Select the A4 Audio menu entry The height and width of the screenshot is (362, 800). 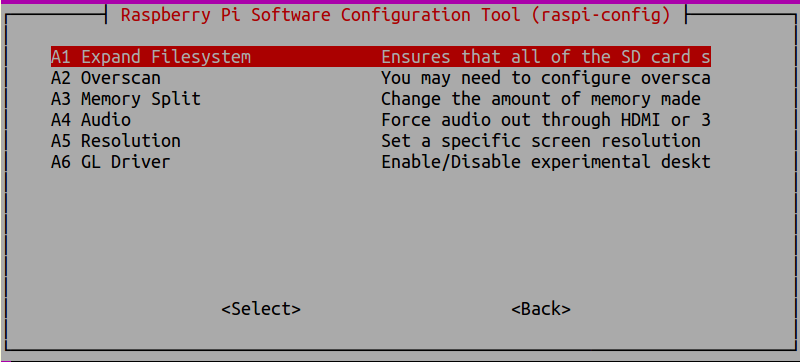pos(380,120)
